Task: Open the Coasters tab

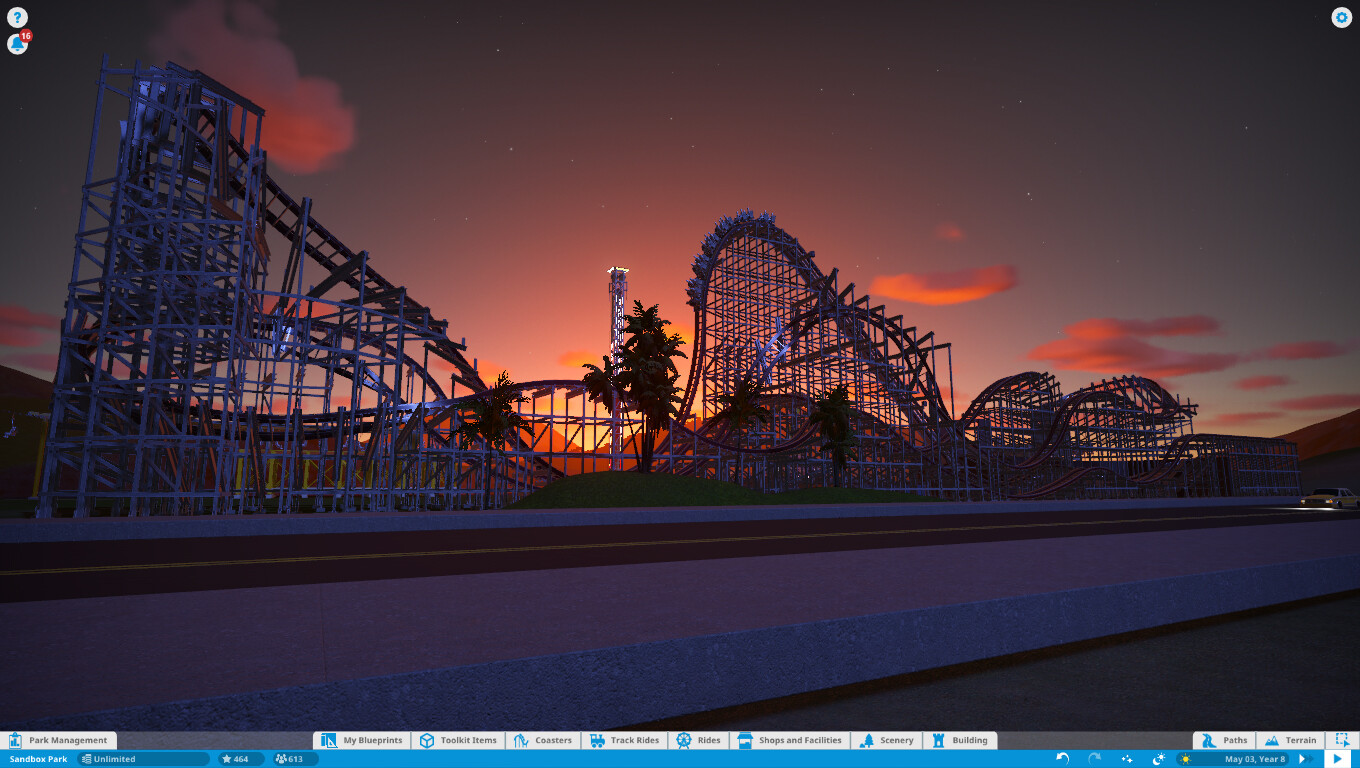Action: click(x=543, y=740)
